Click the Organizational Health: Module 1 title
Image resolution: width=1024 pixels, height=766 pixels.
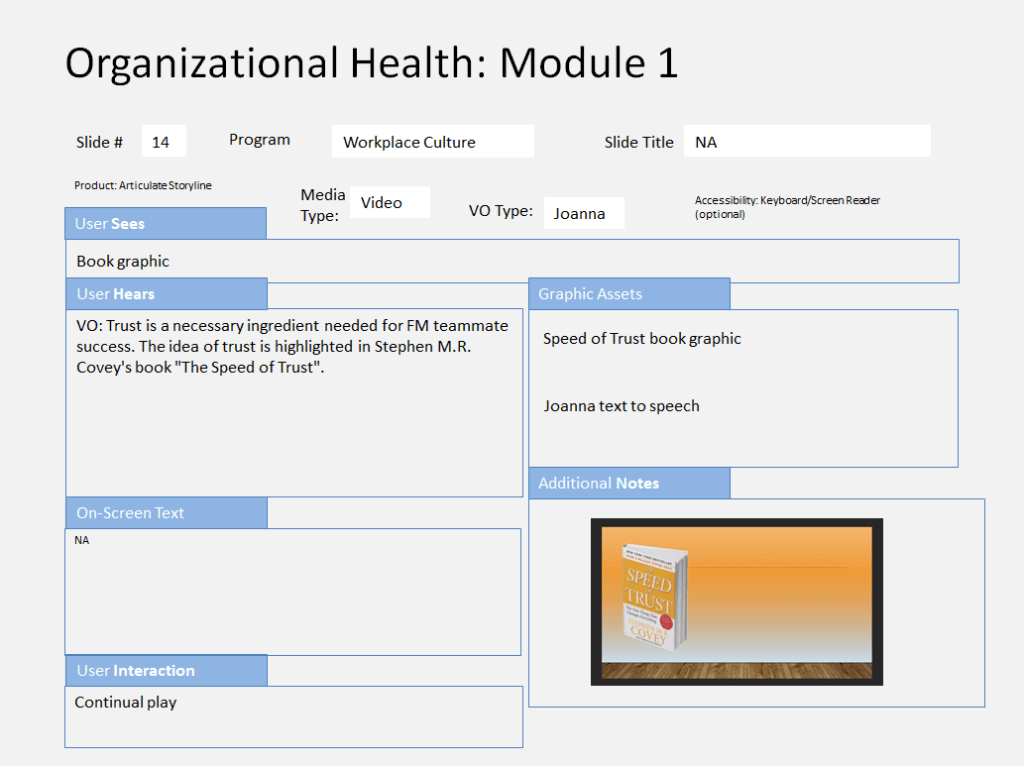coord(371,64)
